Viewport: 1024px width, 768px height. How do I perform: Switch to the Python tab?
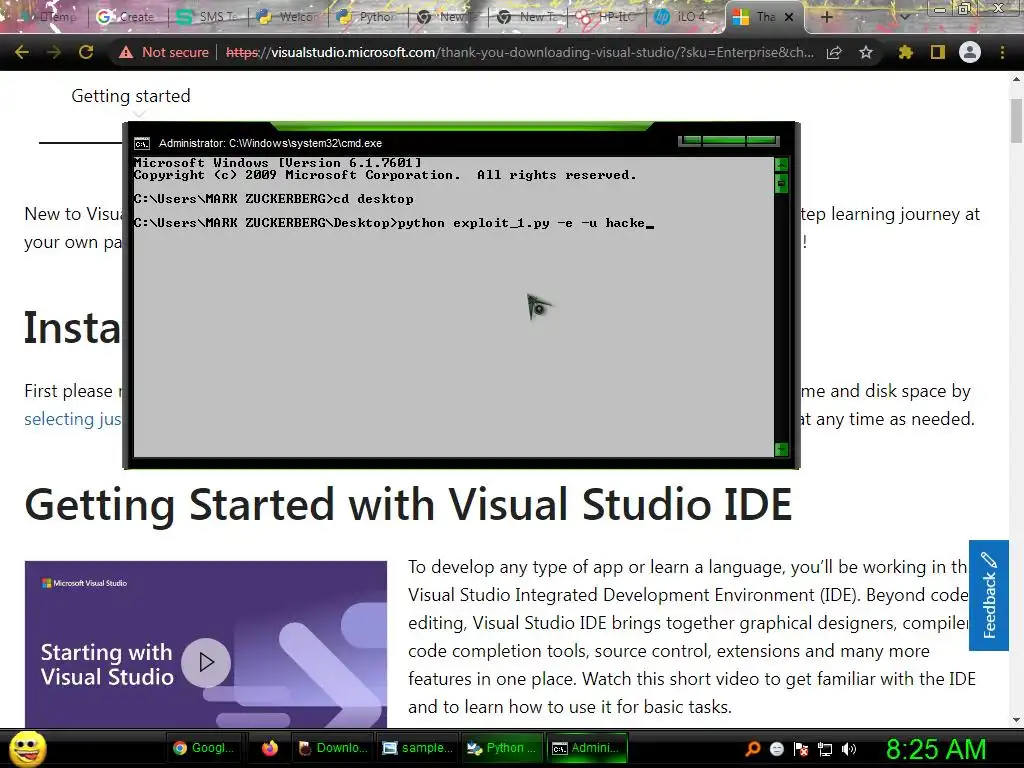[x=368, y=17]
